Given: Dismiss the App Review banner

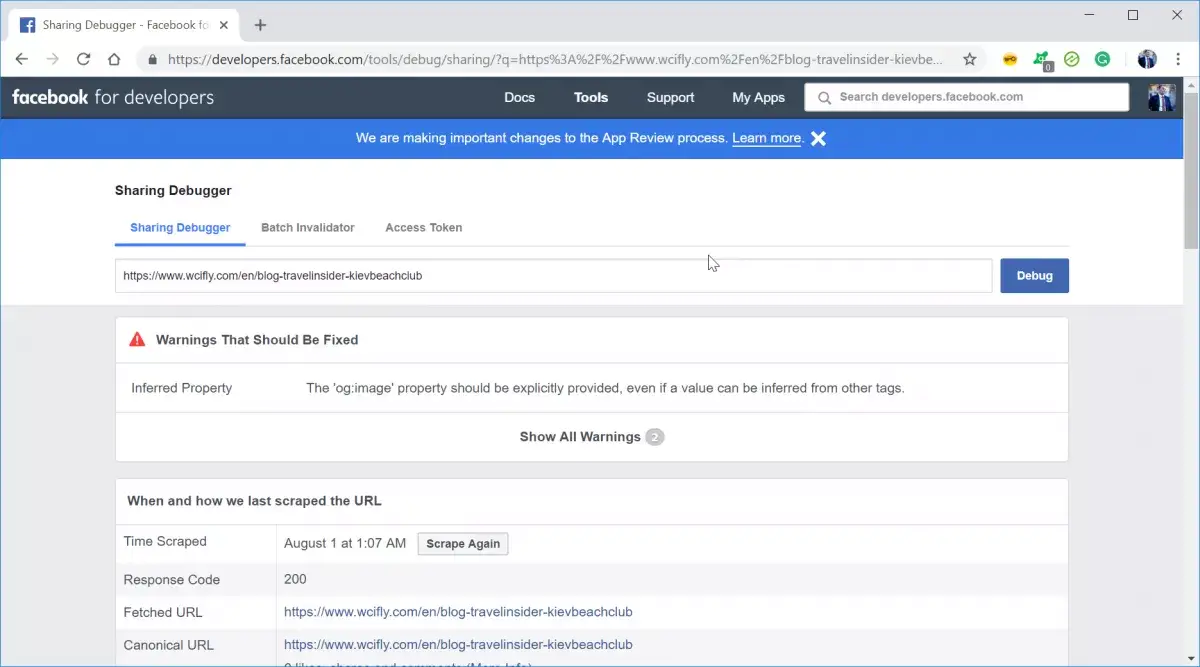Looking at the screenshot, I should [818, 139].
